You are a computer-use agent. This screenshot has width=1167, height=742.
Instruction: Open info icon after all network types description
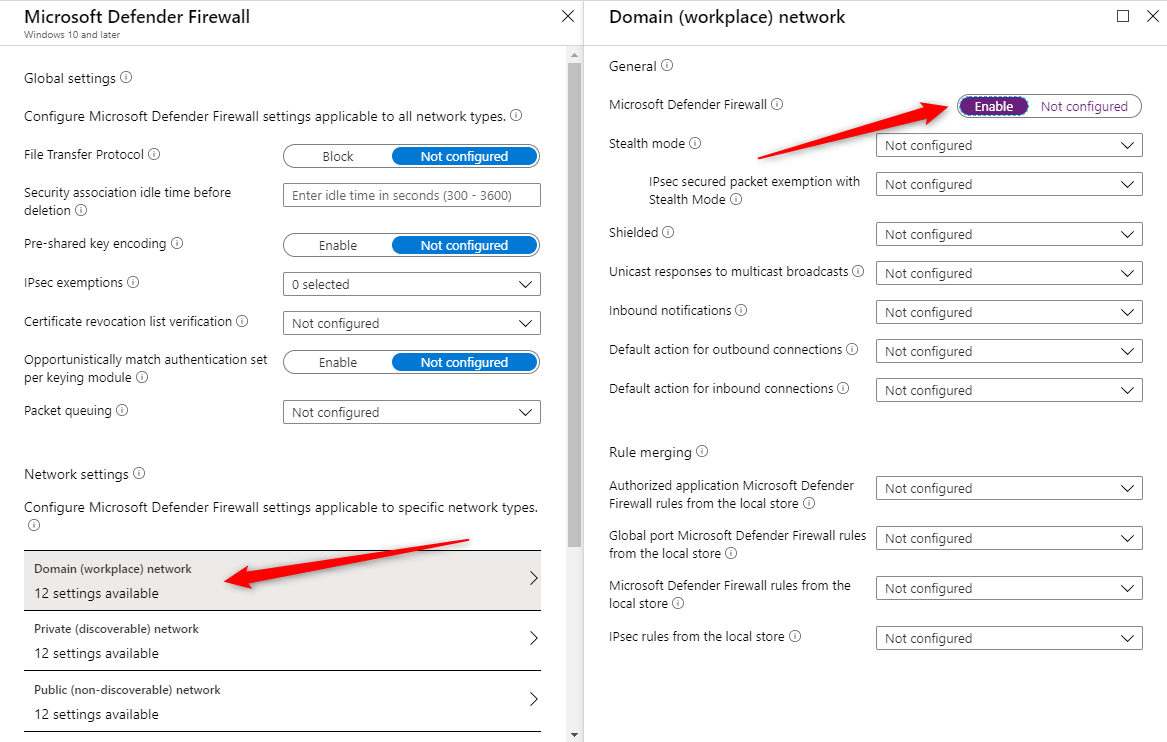coord(516,115)
